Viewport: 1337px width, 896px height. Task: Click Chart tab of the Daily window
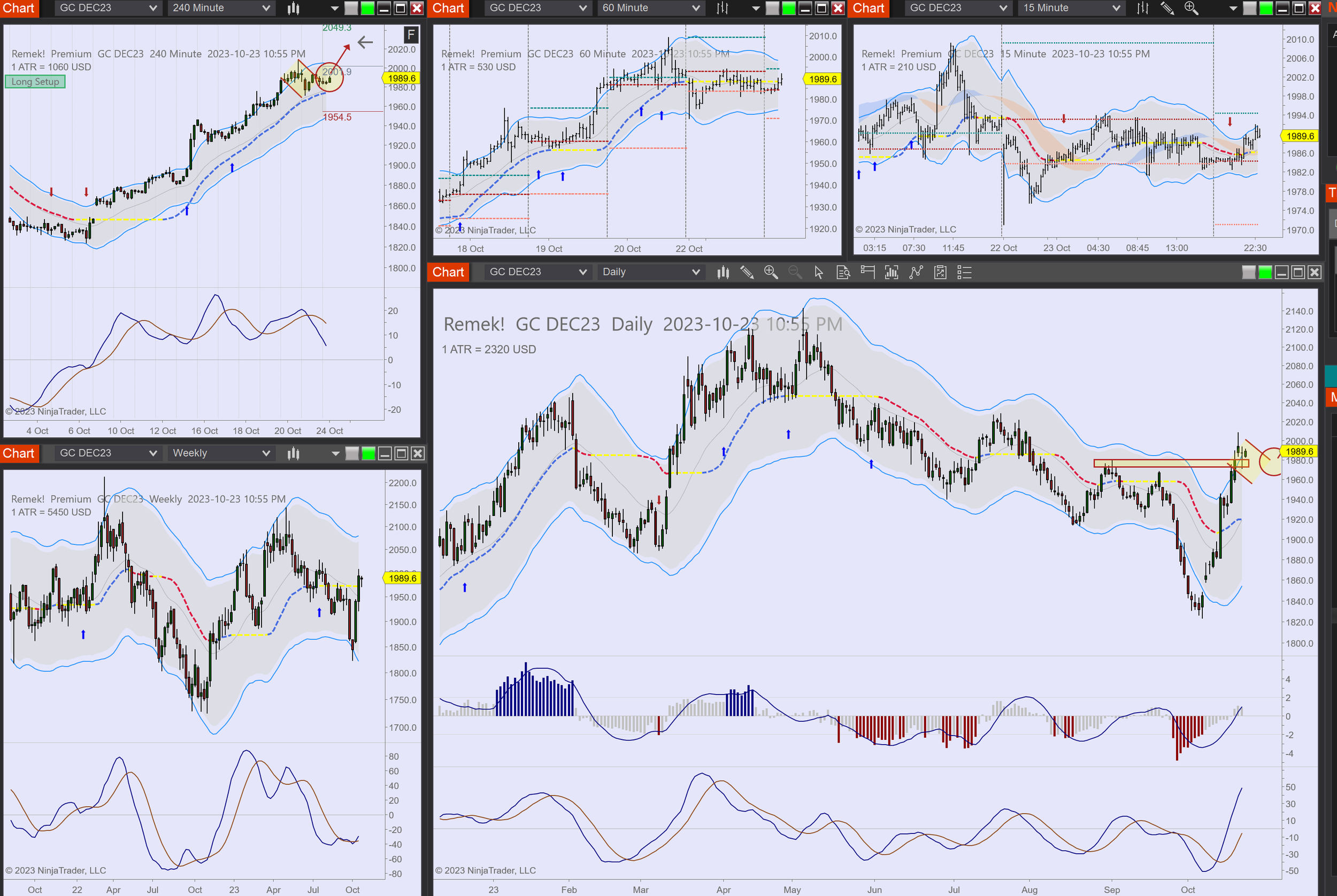pos(448,273)
